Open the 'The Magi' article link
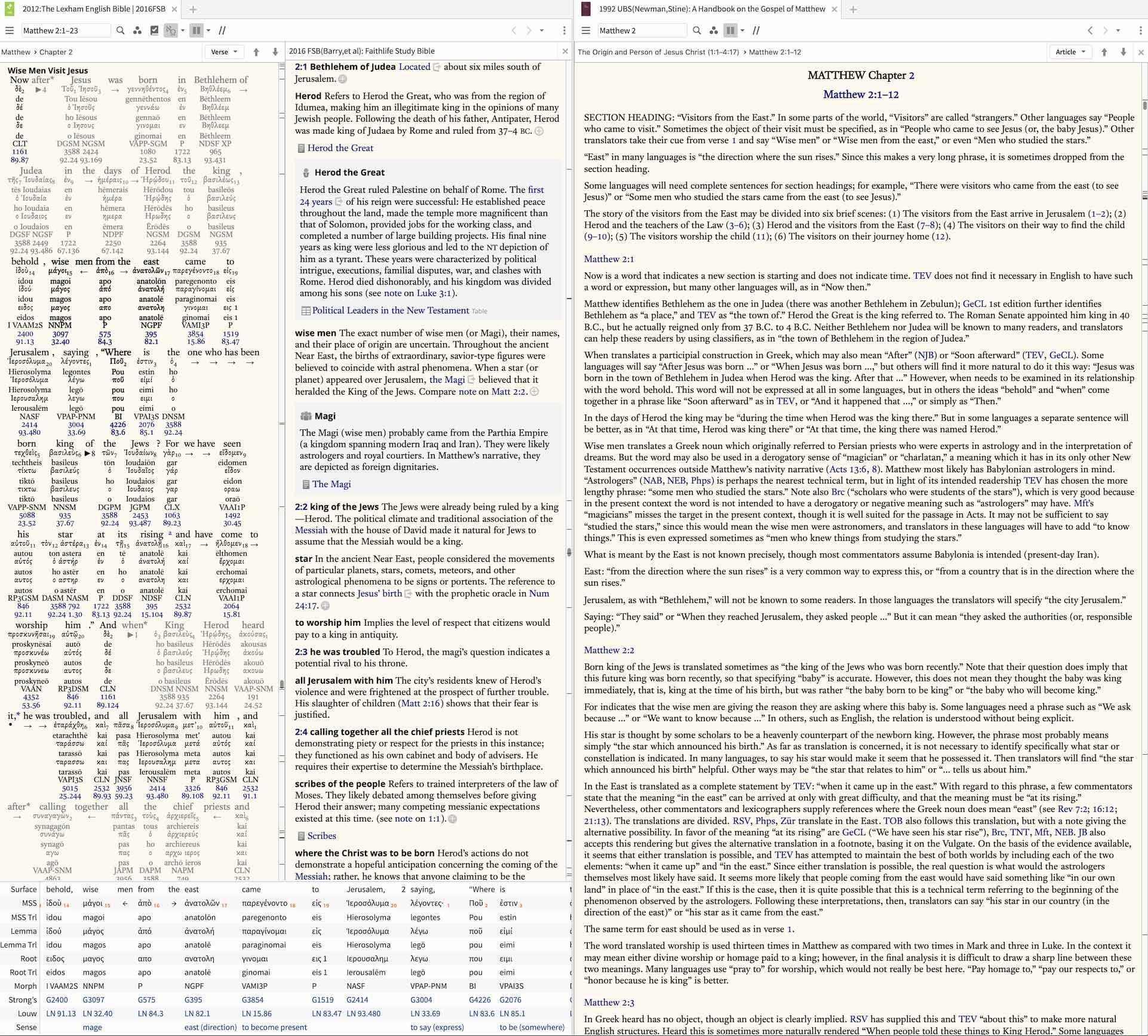 click(x=331, y=484)
